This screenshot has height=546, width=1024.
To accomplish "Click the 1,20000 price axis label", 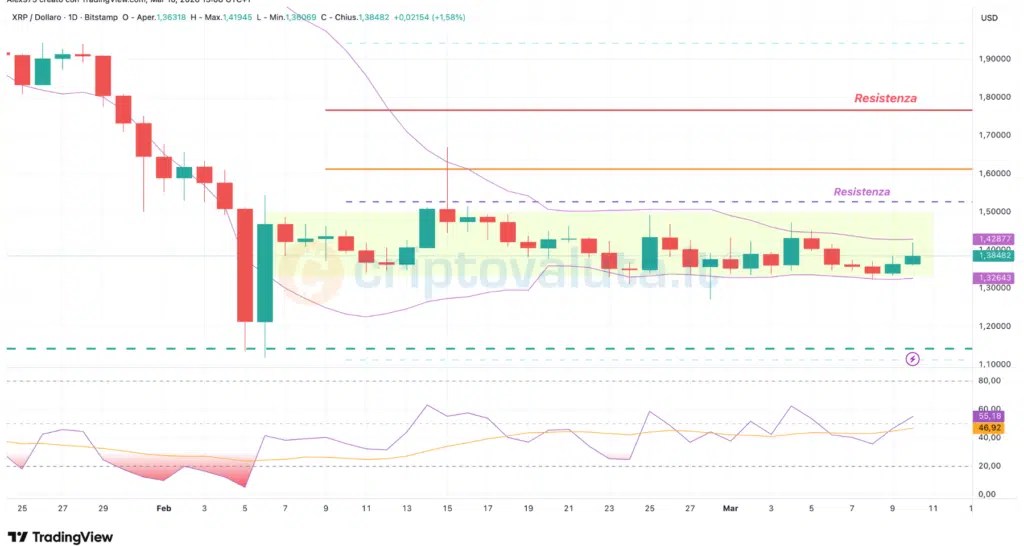I will pos(995,327).
